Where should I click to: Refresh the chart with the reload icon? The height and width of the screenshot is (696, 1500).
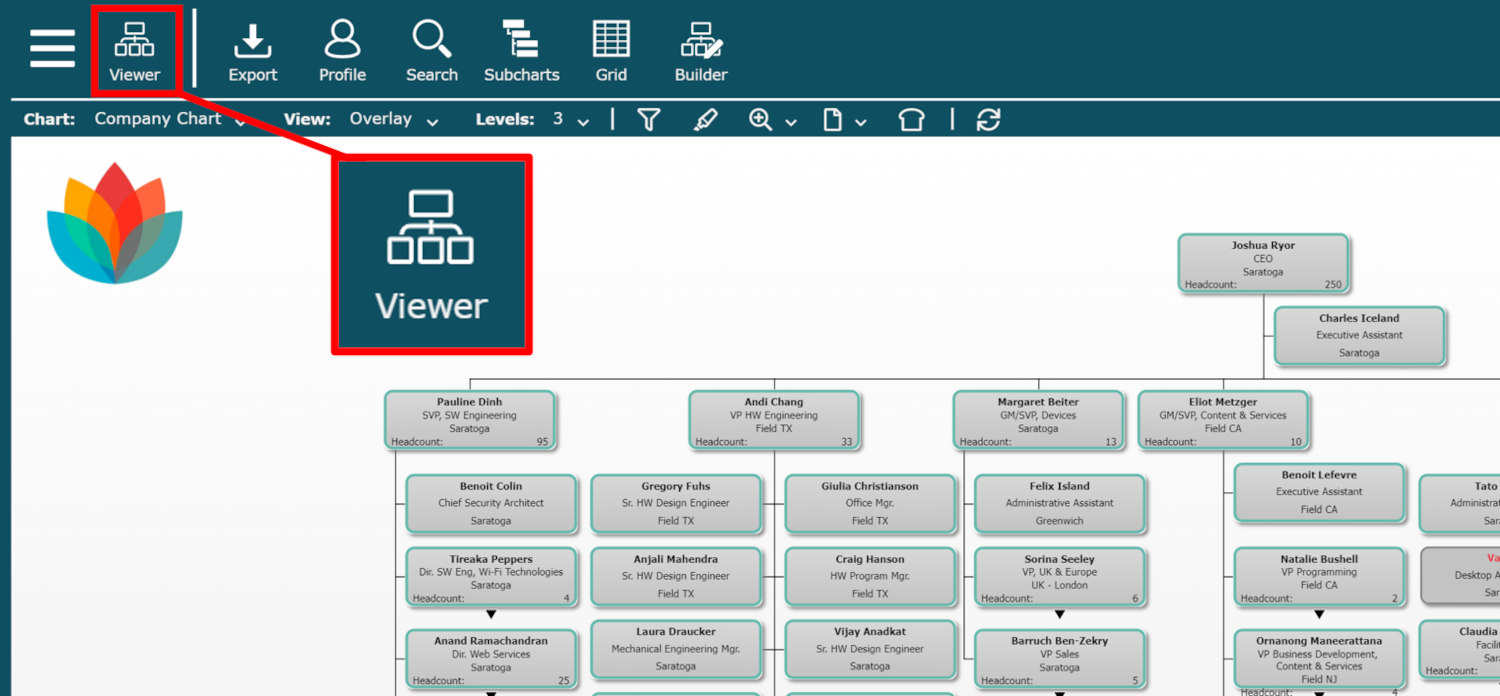click(988, 120)
